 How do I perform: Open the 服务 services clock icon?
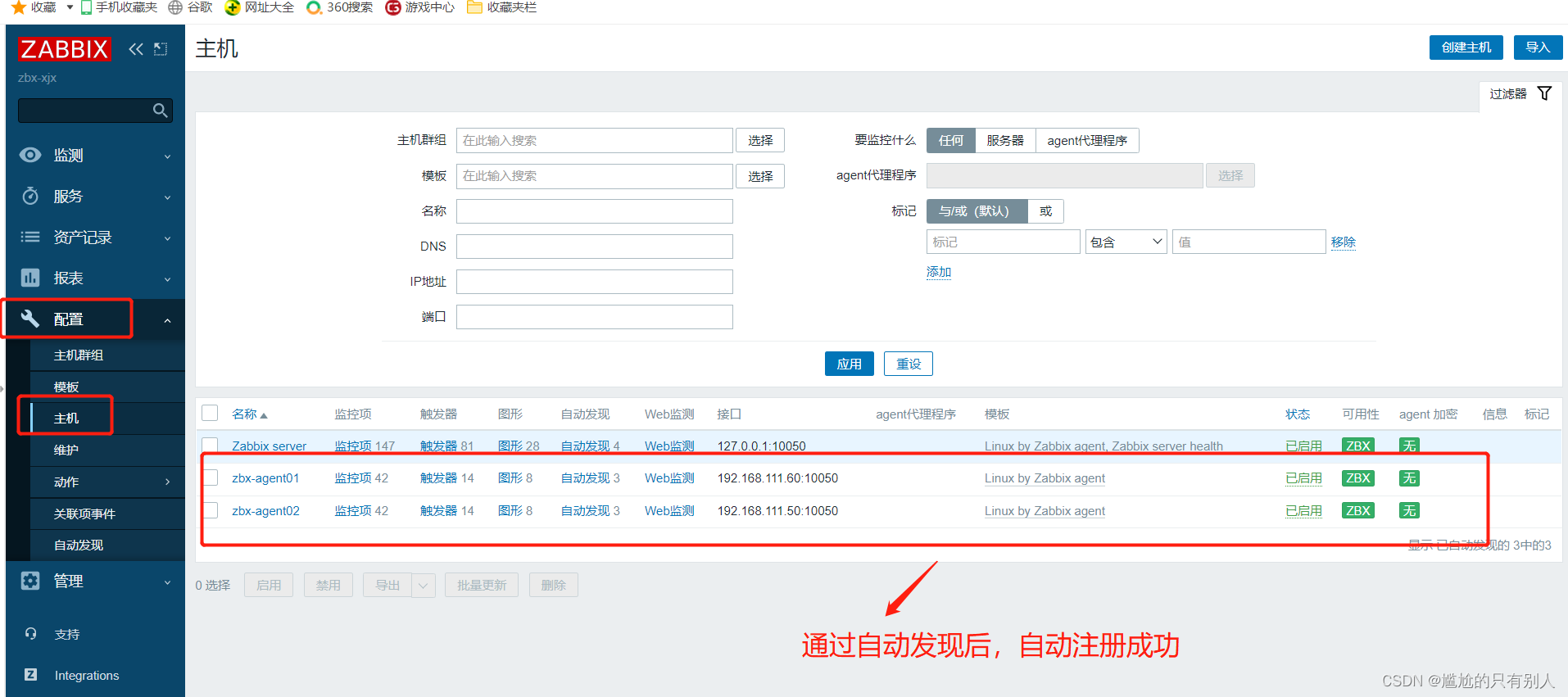(30, 196)
